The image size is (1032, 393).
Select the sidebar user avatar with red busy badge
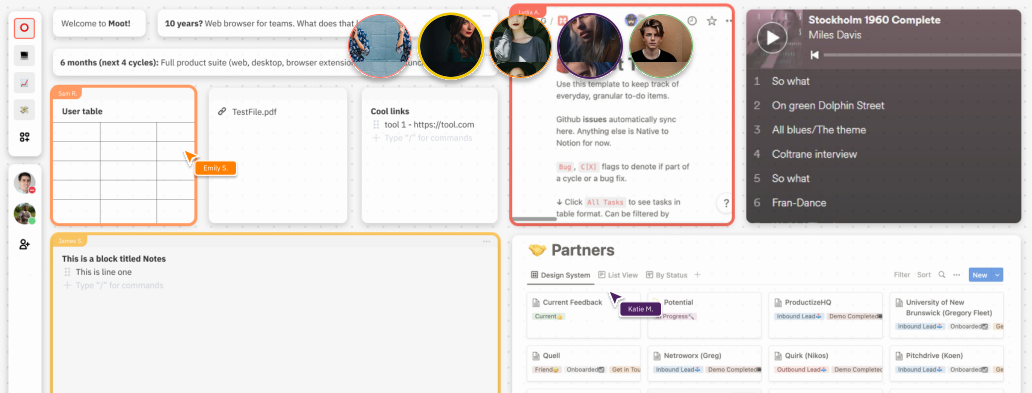(24, 183)
